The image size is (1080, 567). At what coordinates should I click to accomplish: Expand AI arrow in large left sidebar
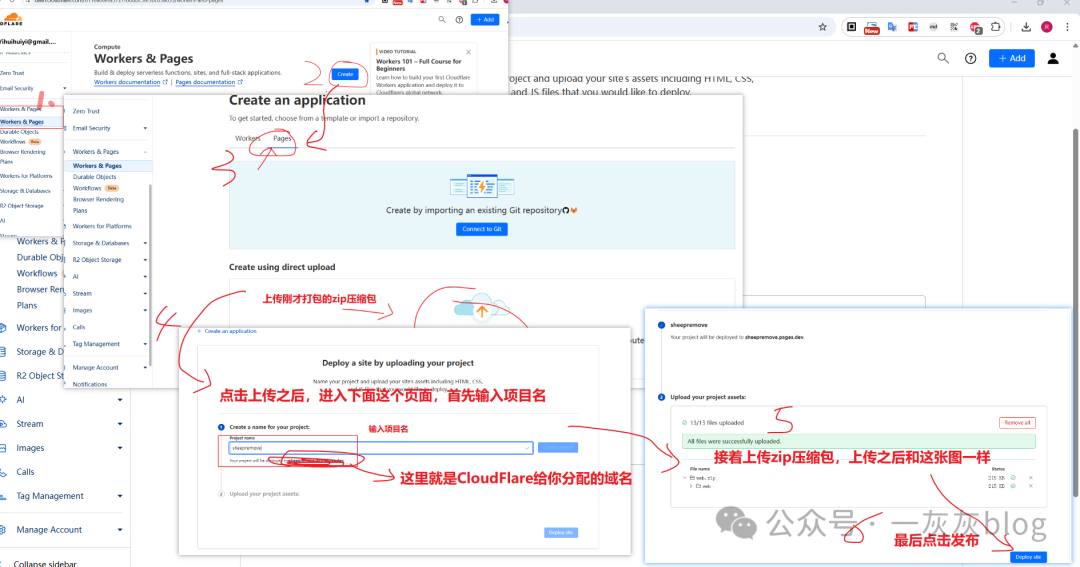pyautogui.click(x=120, y=400)
